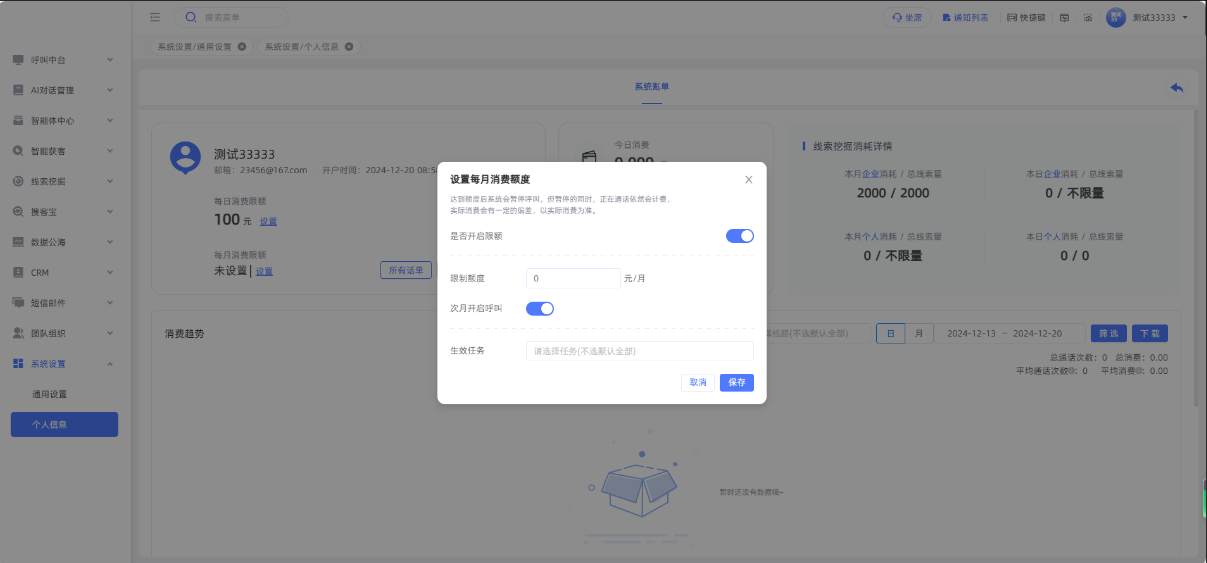Click the search magnifier icon
Viewport: 1207px width, 563px height.
point(190,17)
